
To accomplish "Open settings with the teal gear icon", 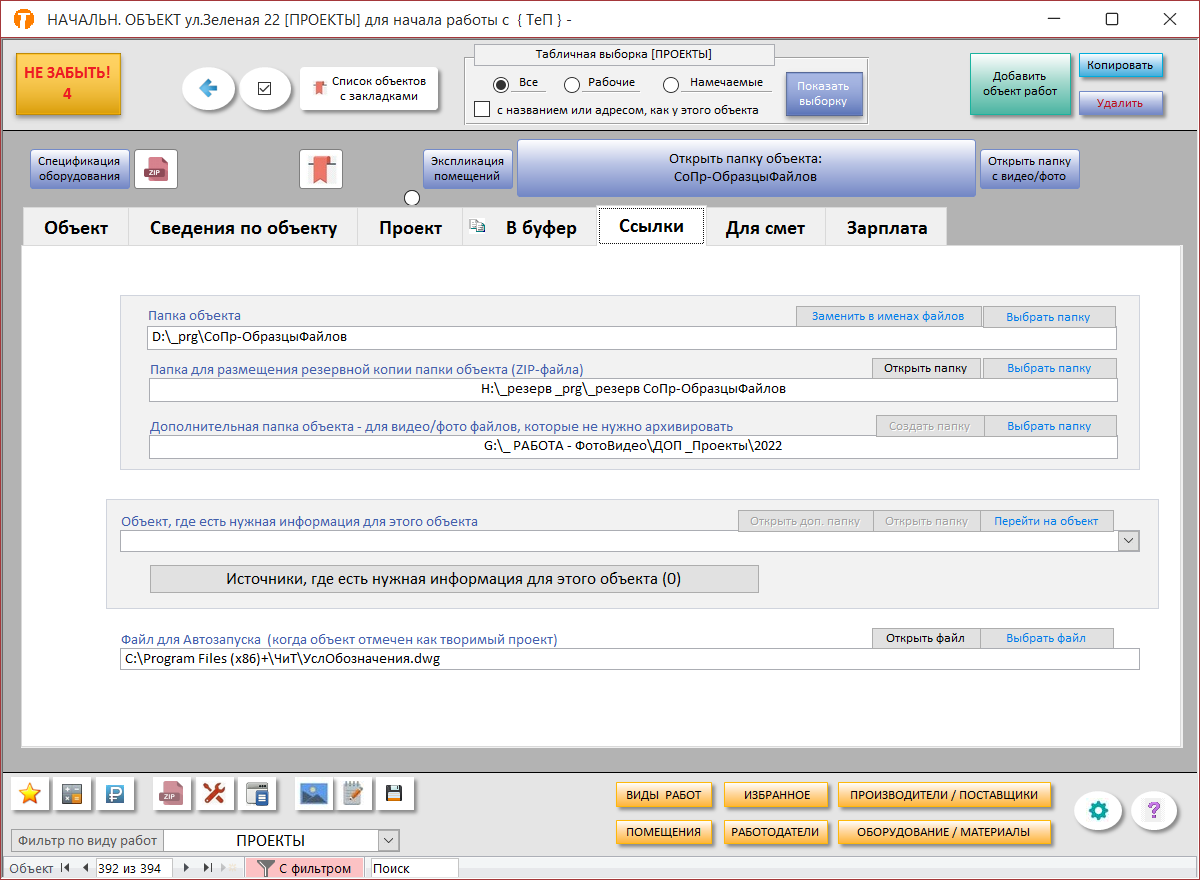I will [x=1098, y=811].
